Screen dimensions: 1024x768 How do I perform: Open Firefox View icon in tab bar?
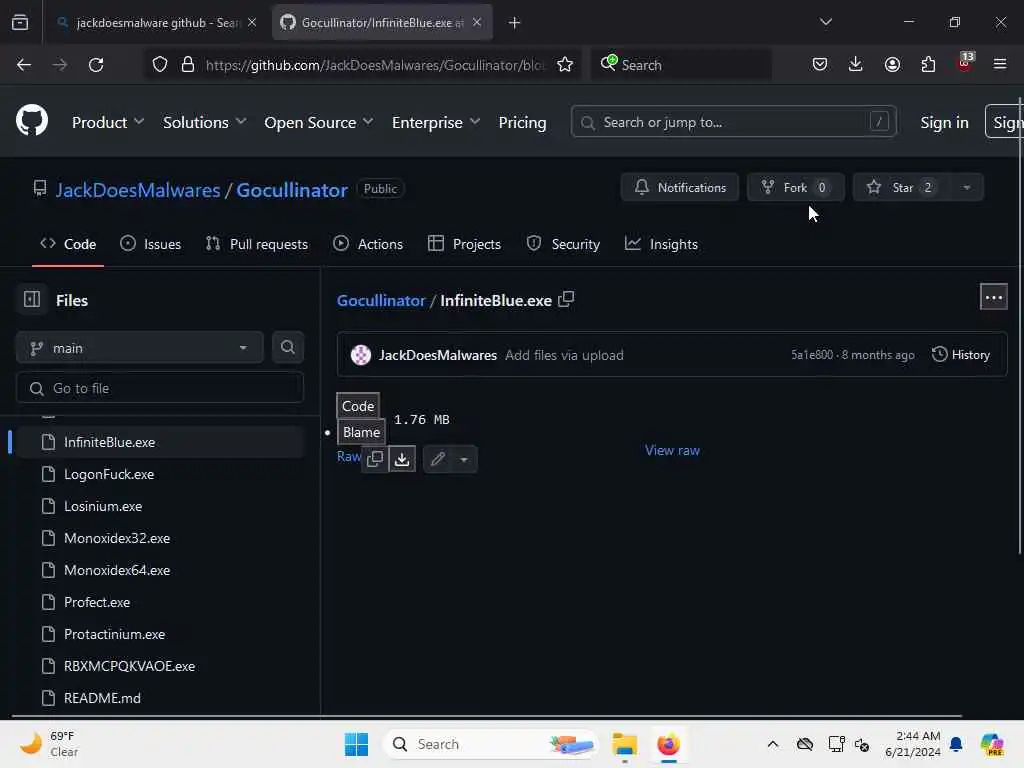(x=20, y=22)
